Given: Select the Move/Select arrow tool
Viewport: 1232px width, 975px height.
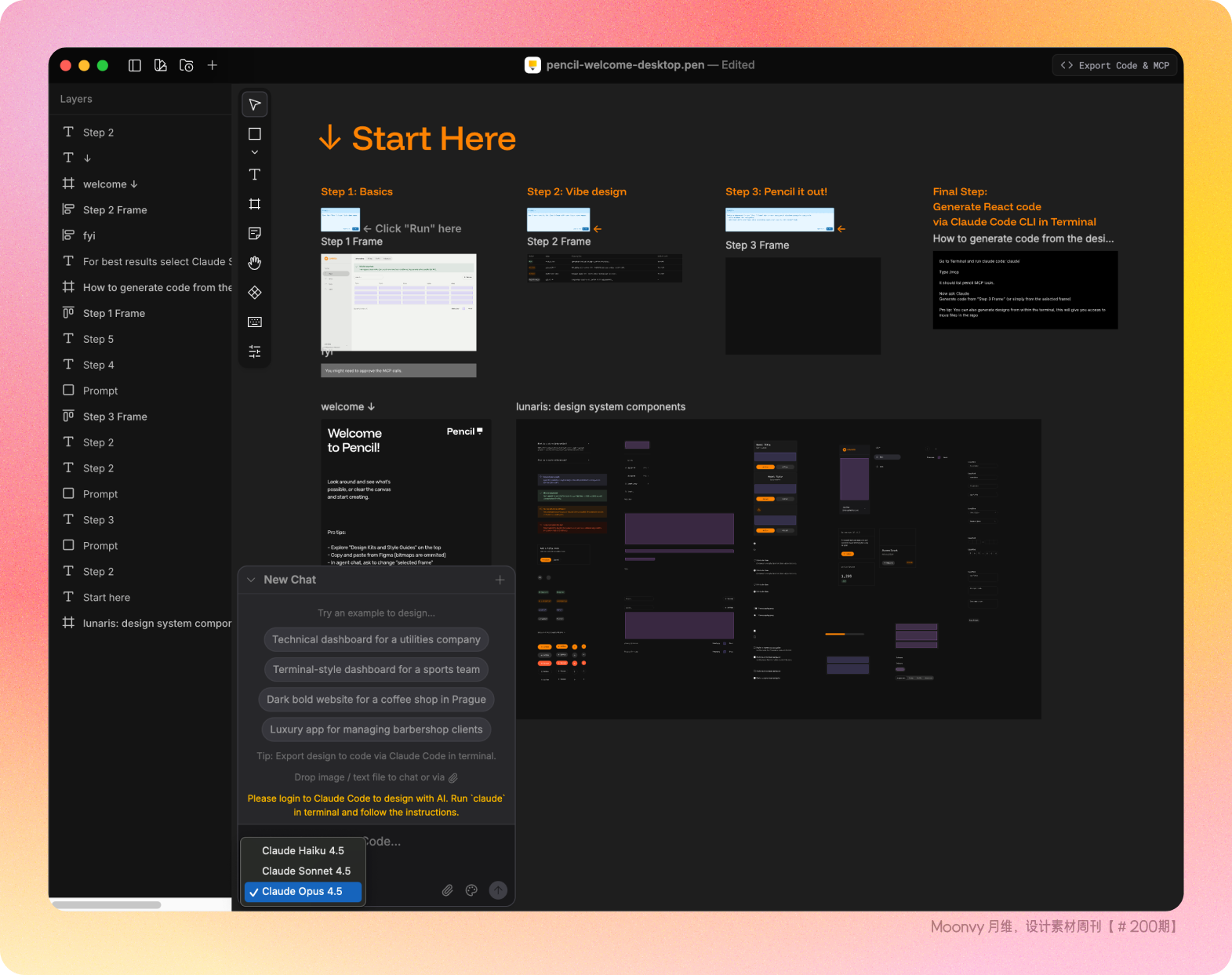Looking at the screenshot, I should click(x=255, y=105).
